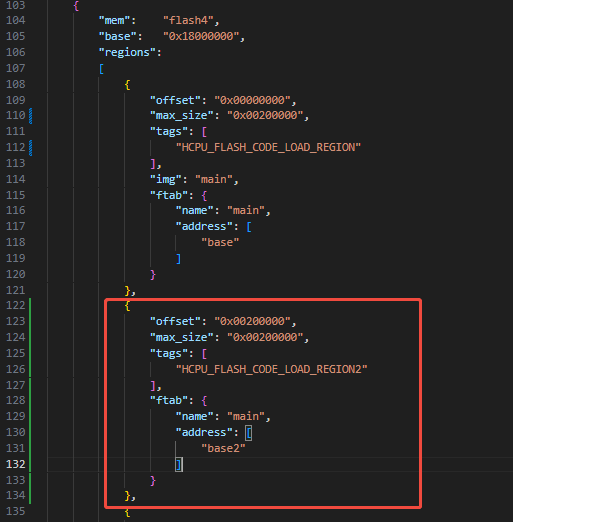The width and height of the screenshot is (592, 522).
Task: Click the opening bracket on line 107
Action: coord(101,69)
